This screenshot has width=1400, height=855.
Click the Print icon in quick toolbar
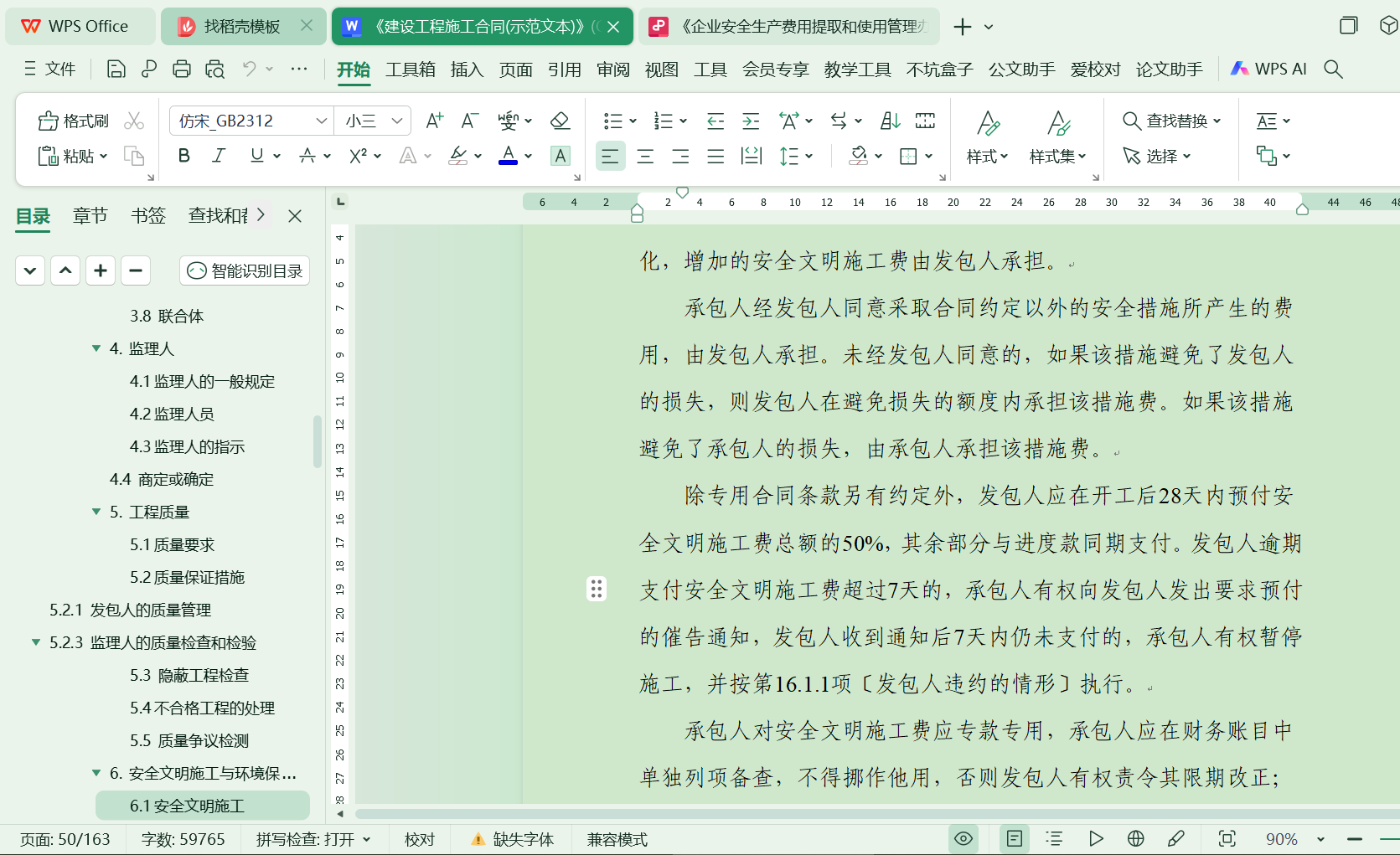click(x=181, y=69)
